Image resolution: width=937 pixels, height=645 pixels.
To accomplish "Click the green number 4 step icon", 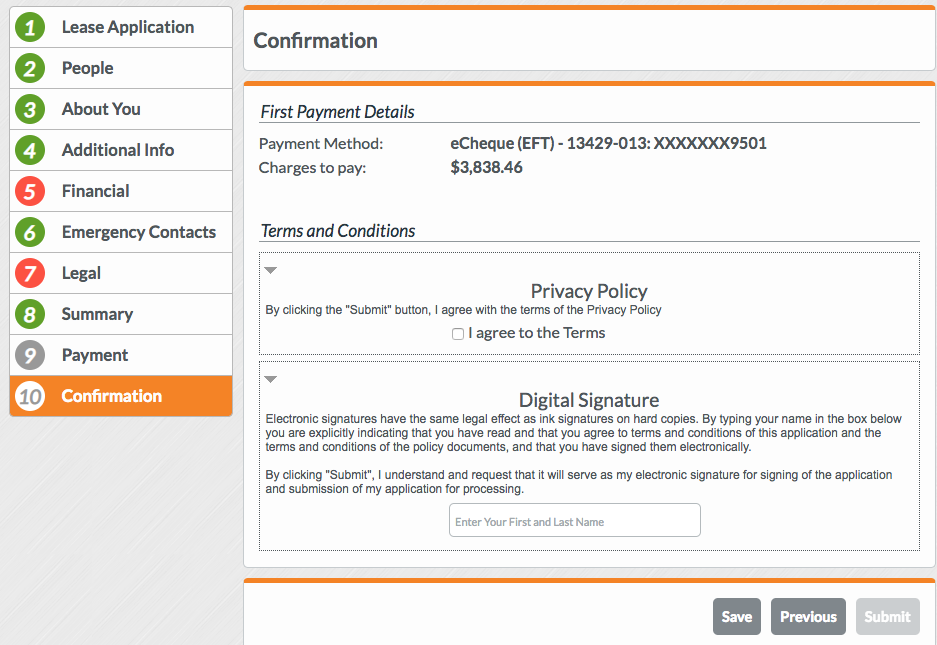I will 30,151.
